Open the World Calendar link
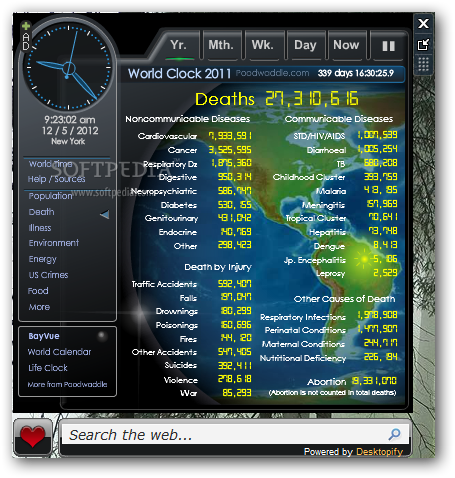 click(x=59, y=352)
